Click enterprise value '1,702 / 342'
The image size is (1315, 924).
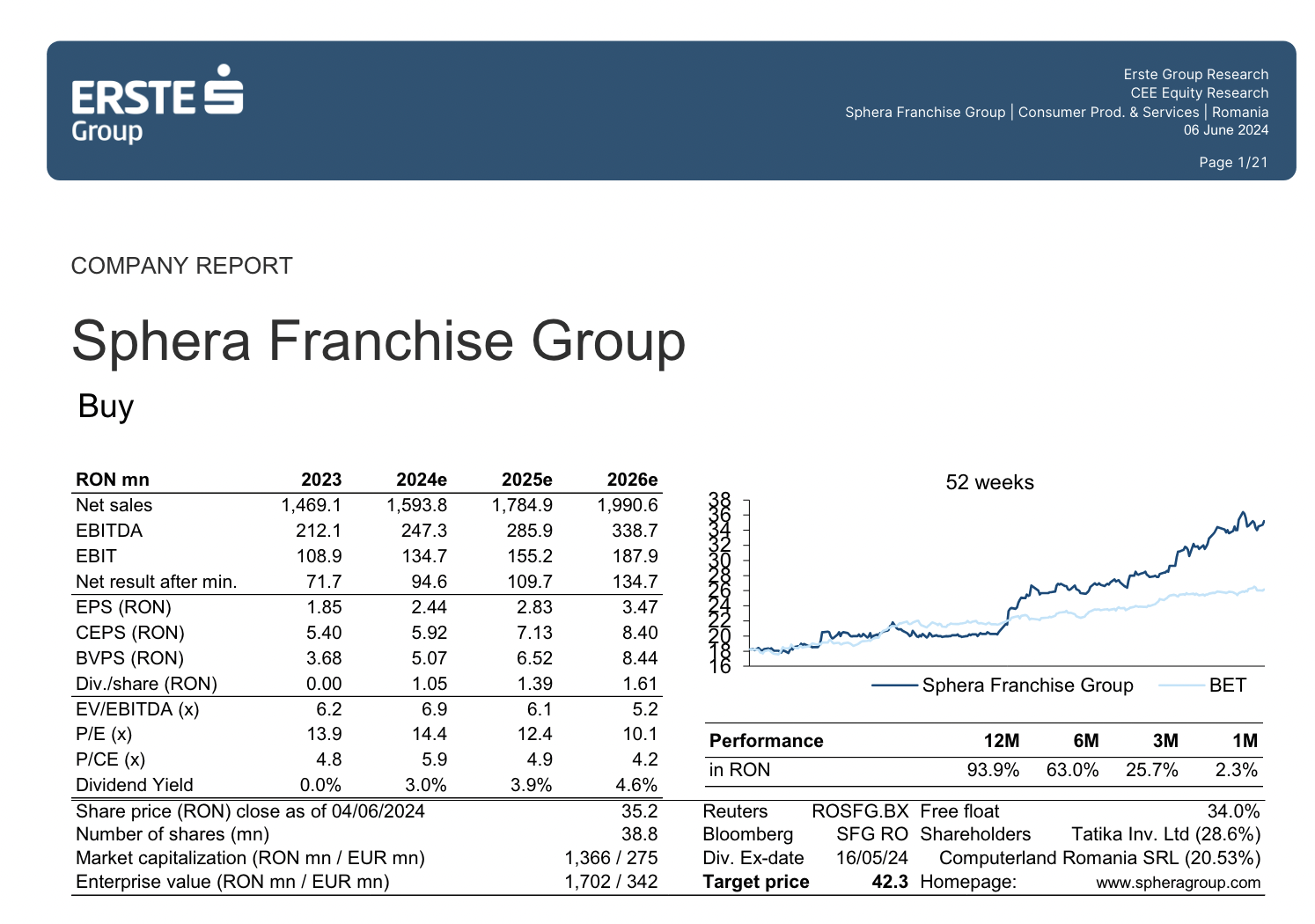tap(611, 882)
